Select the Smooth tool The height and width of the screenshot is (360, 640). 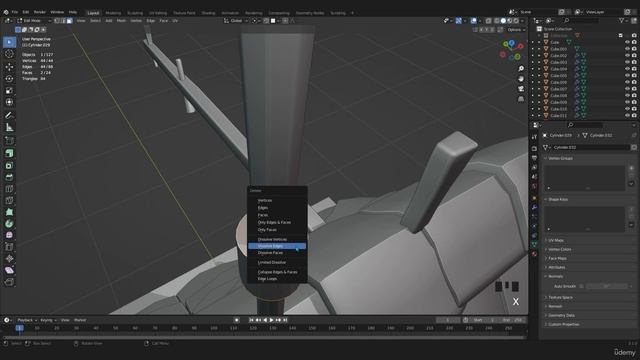(9, 235)
